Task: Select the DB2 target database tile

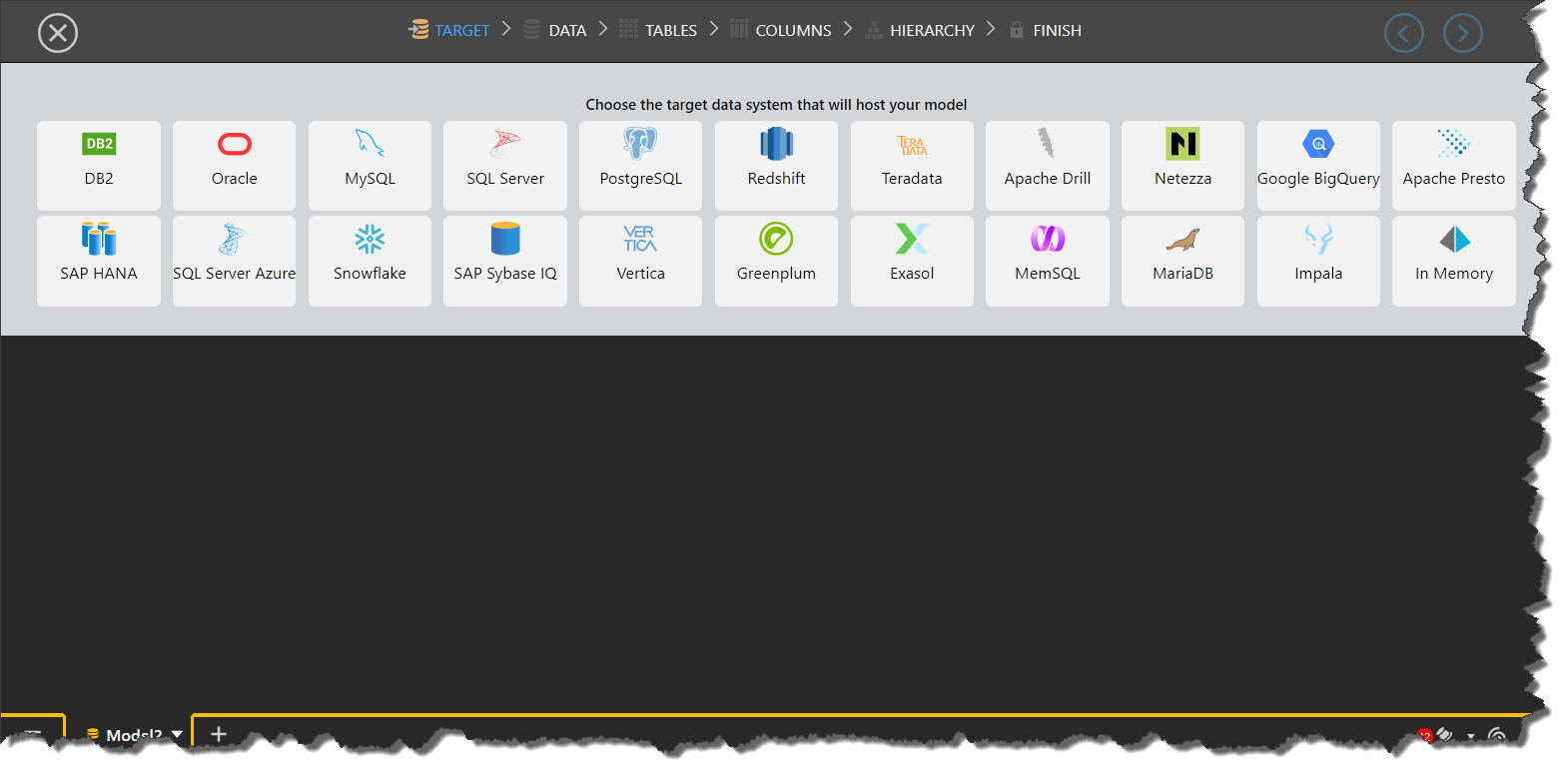Action: coord(99,165)
